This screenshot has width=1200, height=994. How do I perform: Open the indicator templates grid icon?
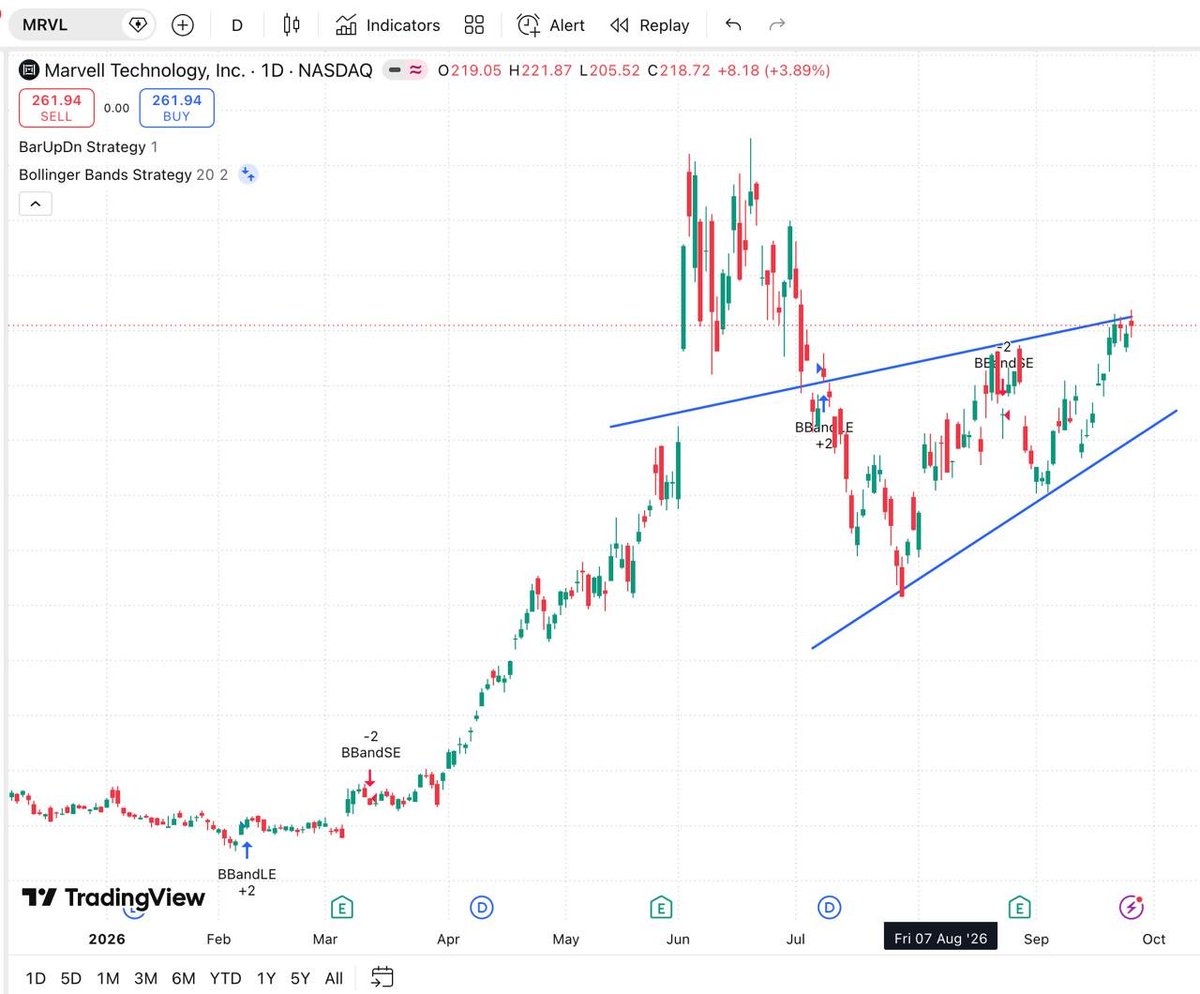click(x=474, y=25)
